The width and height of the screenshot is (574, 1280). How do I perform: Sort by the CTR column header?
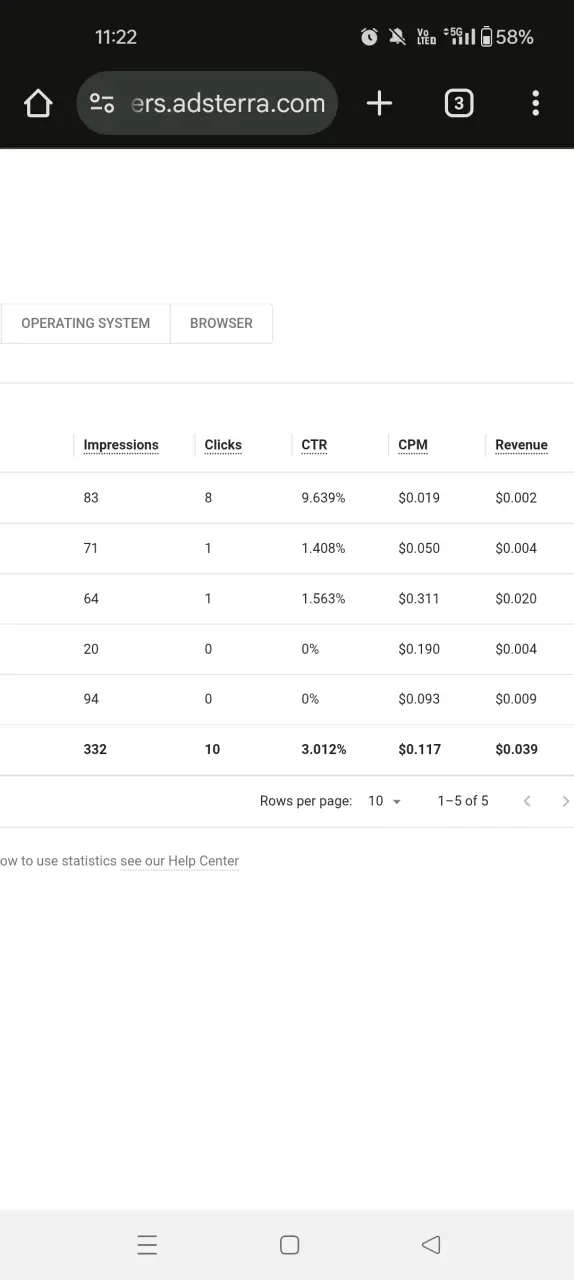(314, 445)
